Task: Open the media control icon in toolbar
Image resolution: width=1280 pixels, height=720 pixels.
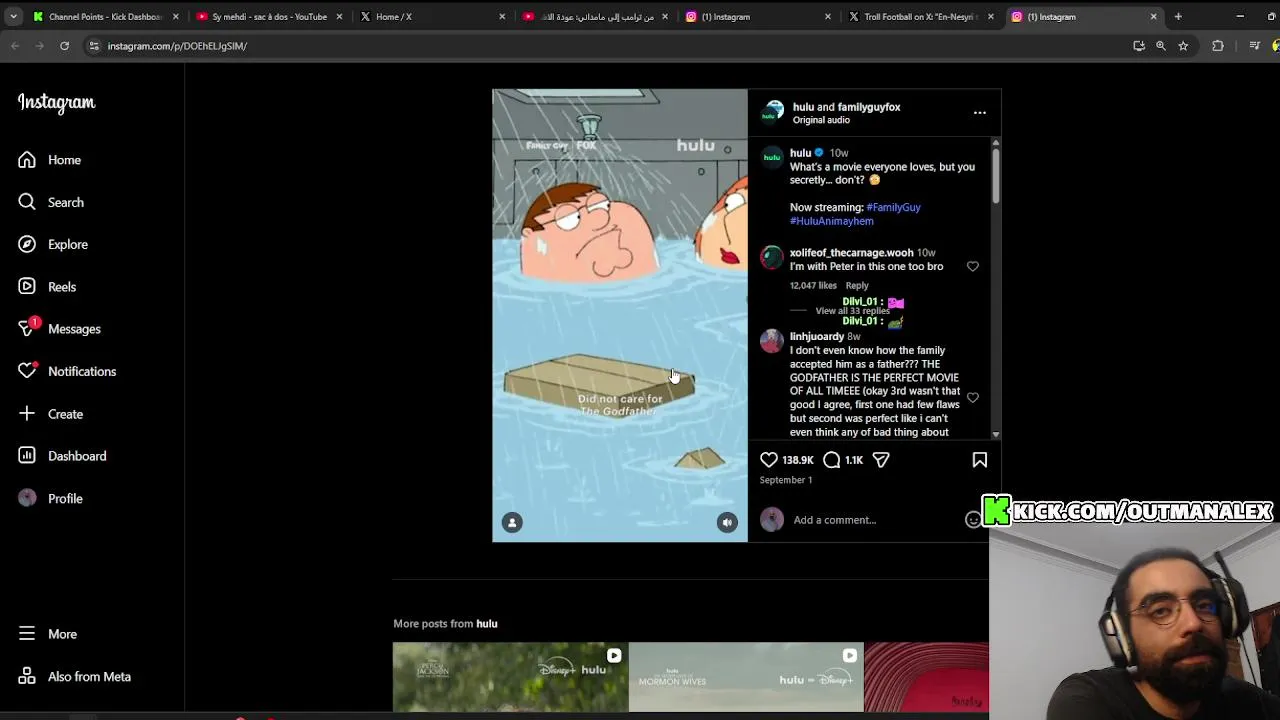Action: point(1255,46)
